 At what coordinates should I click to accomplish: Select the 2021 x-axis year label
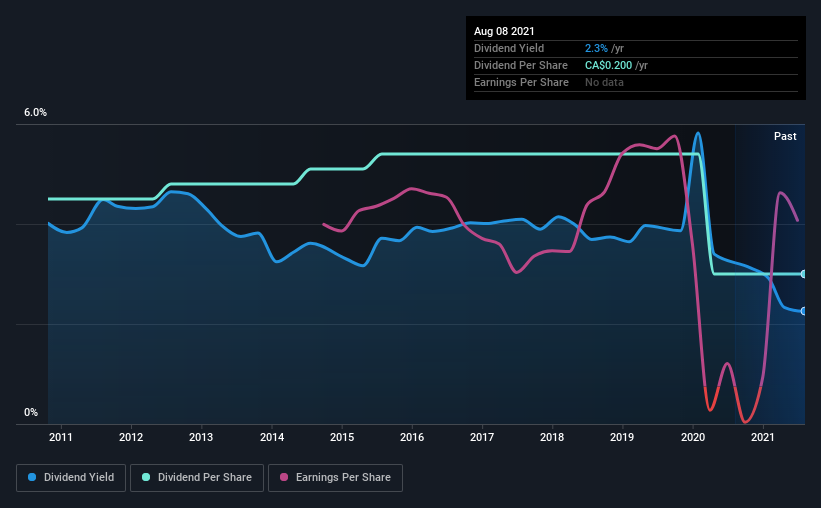[762, 437]
